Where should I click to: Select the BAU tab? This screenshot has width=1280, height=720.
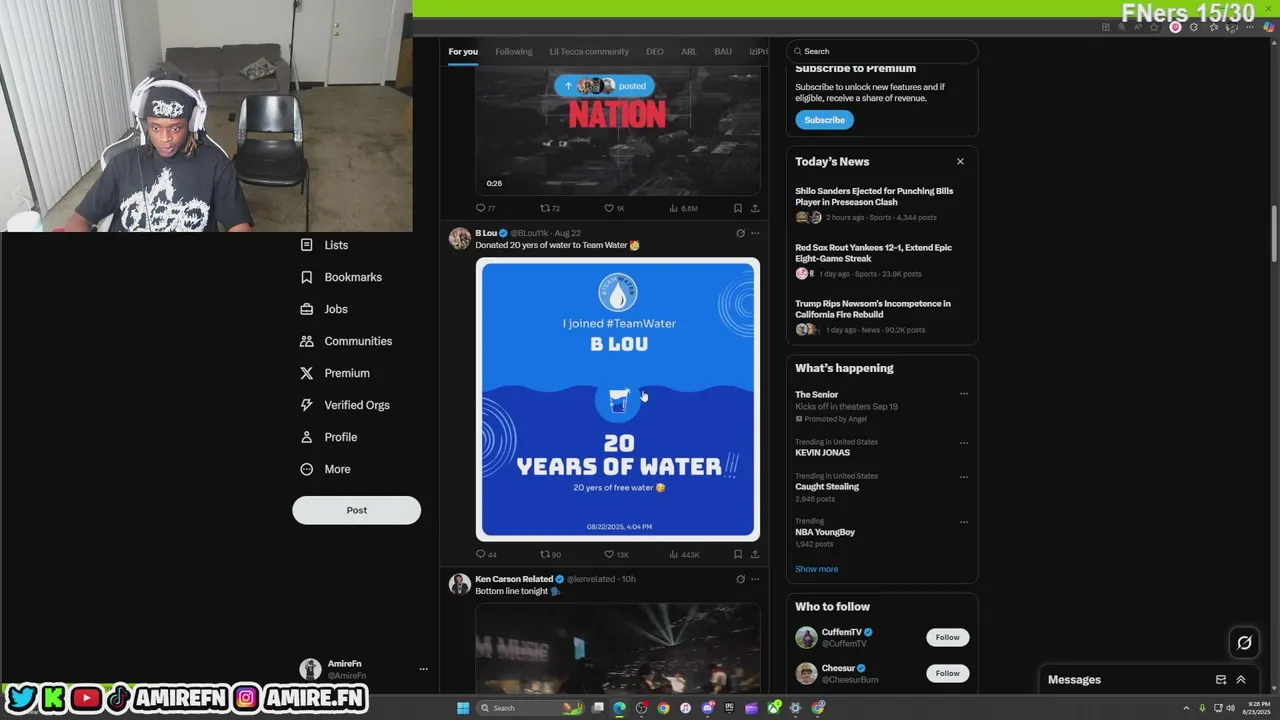(723, 51)
